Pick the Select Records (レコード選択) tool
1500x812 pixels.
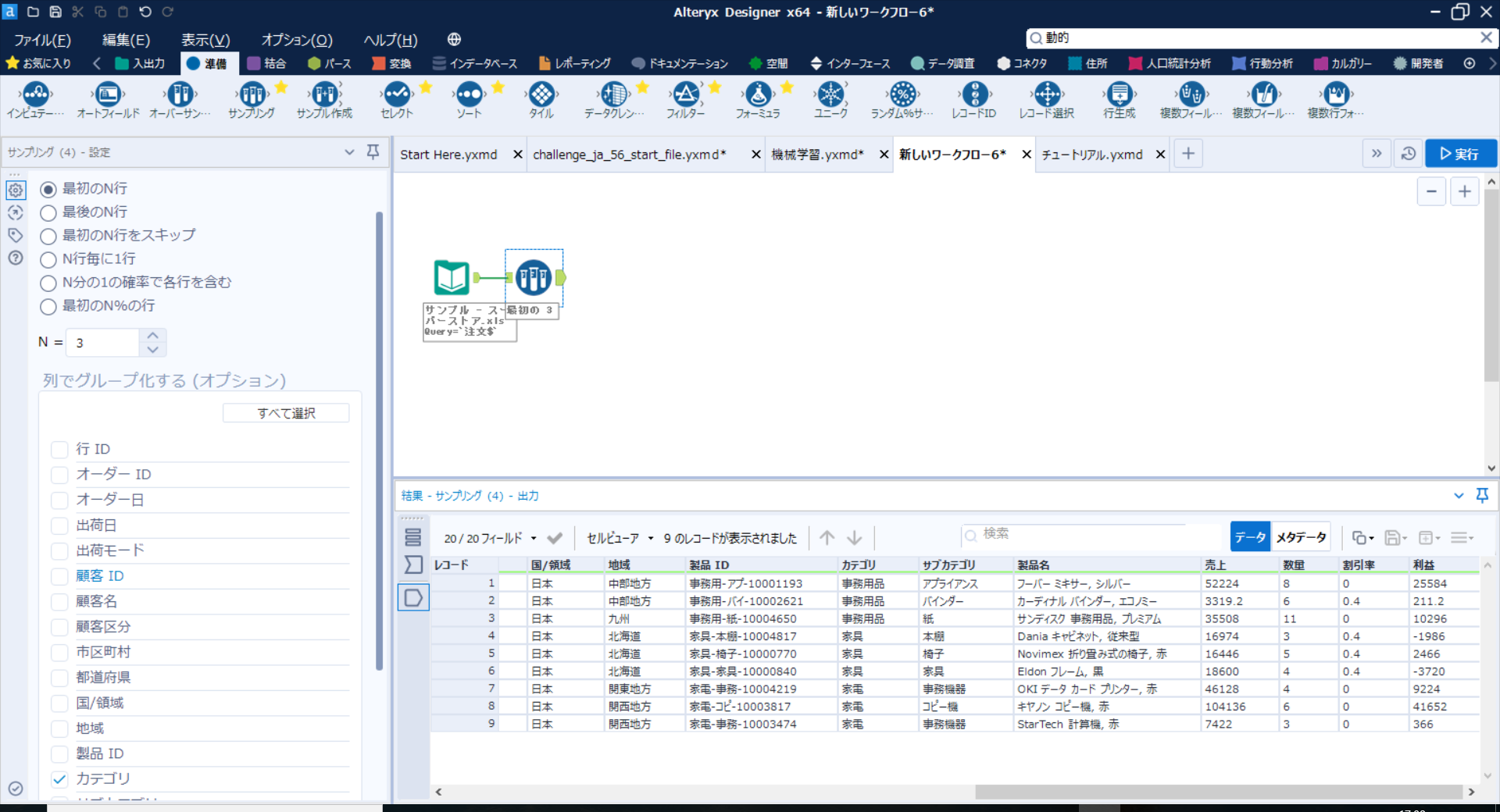pos(1047,95)
